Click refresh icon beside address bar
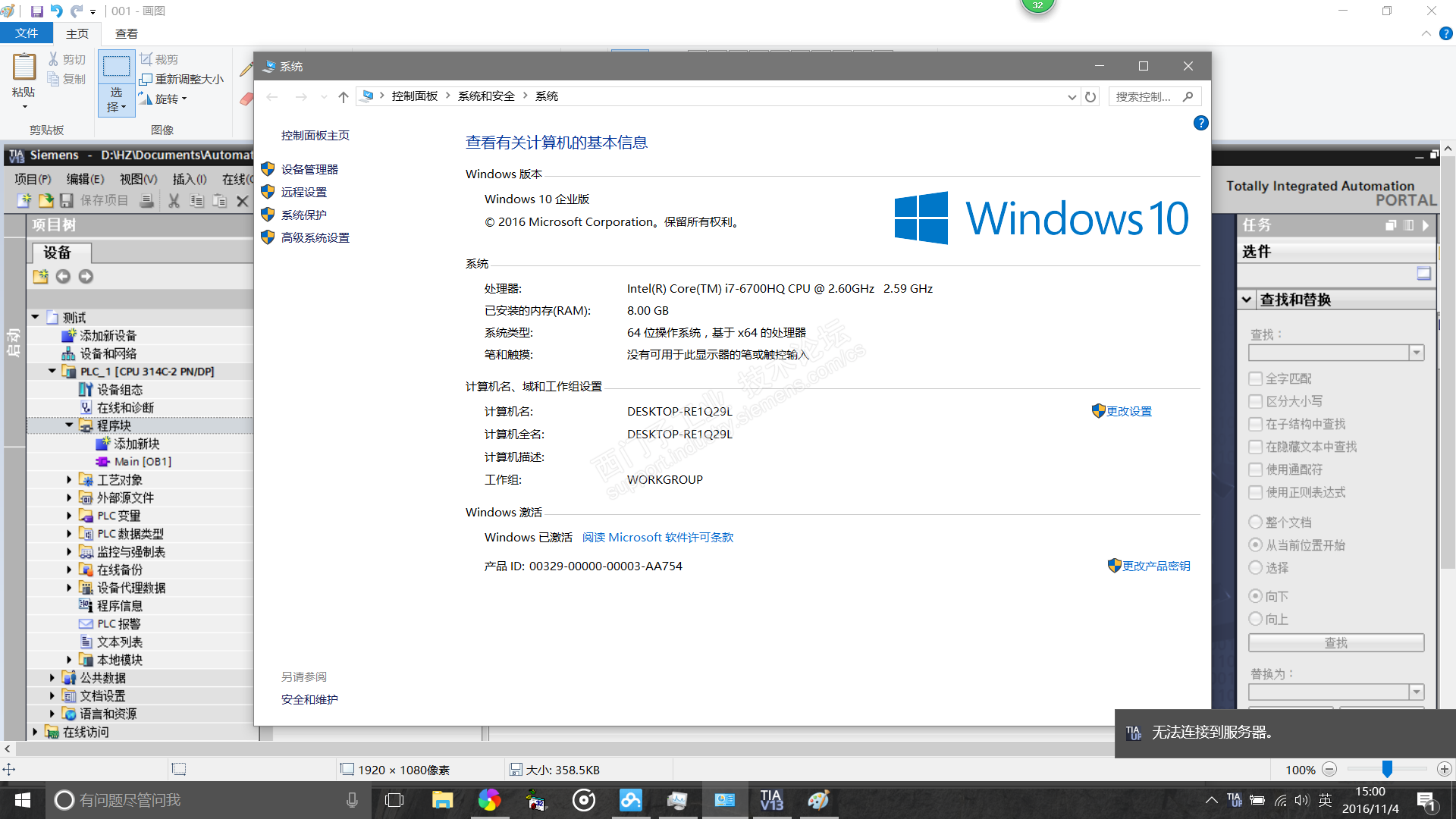1456x819 pixels. pos(1090,96)
